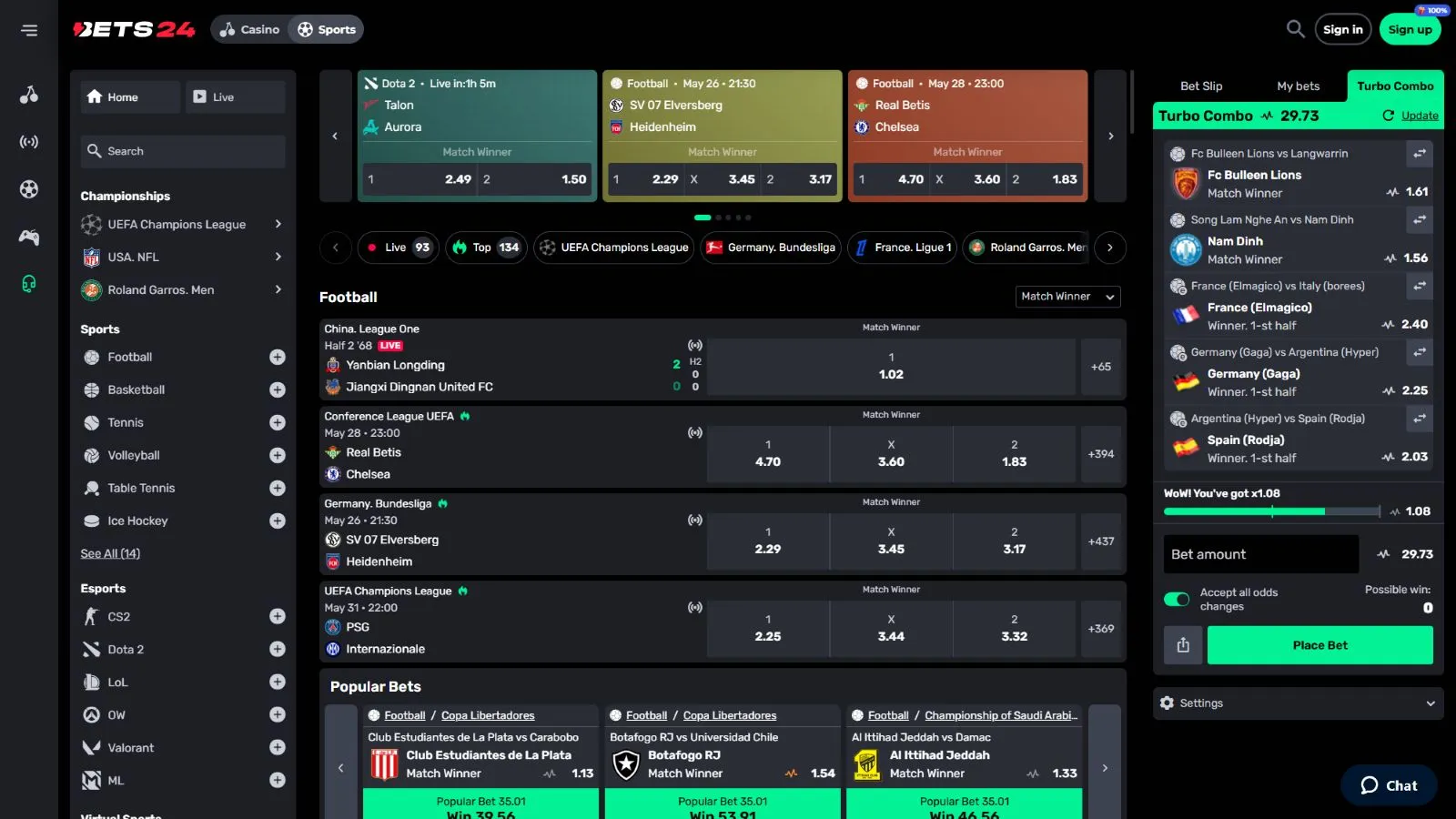The width and height of the screenshot is (1456, 819).
Task: Click the share bet slip icon
Action: [x=1183, y=645]
